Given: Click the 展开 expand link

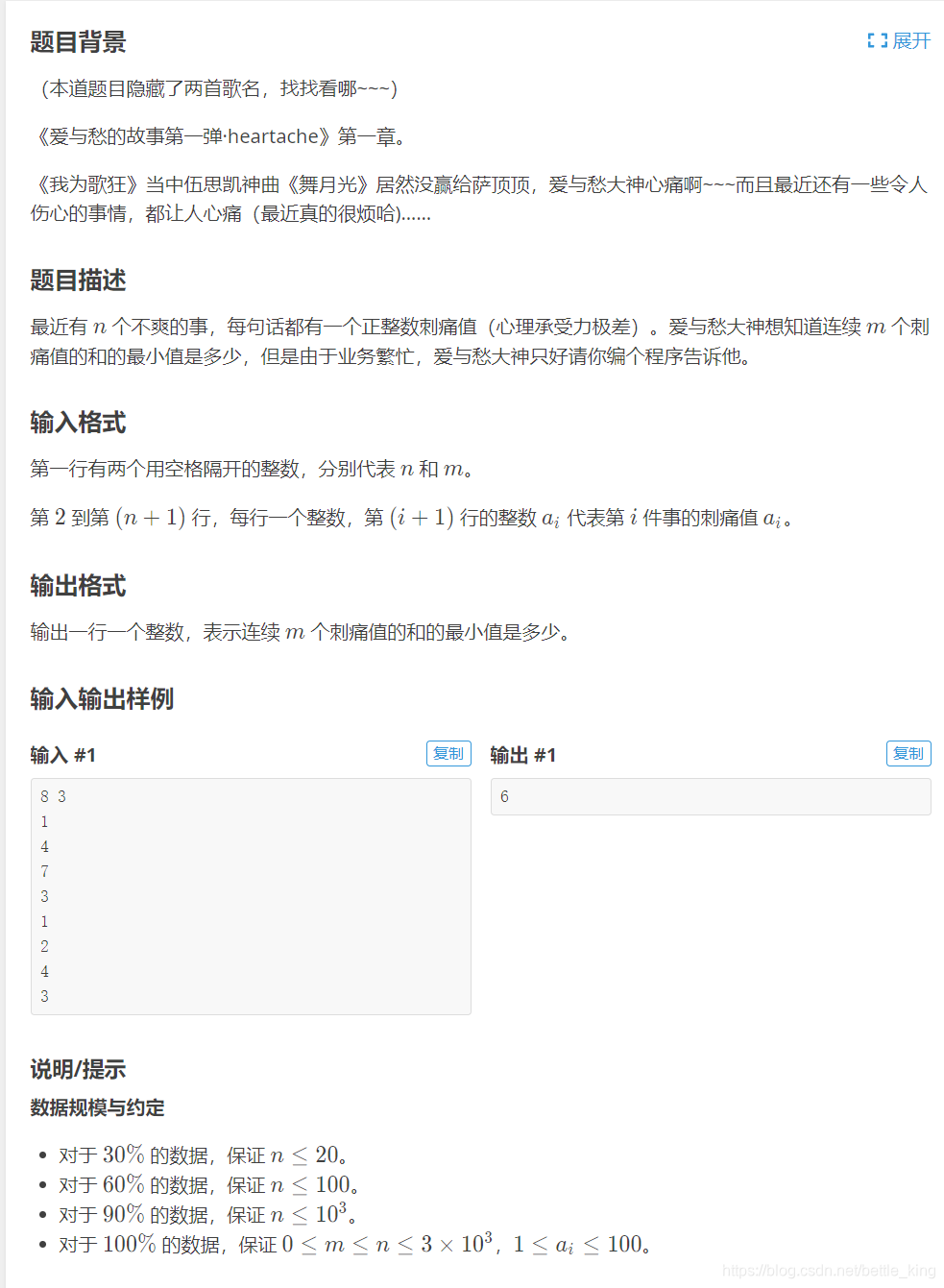Looking at the screenshot, I should tap(910, 40).
